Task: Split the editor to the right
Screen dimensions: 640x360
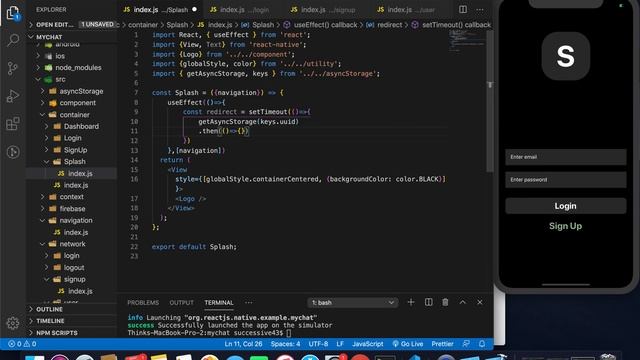Action: tap(462, 9)
